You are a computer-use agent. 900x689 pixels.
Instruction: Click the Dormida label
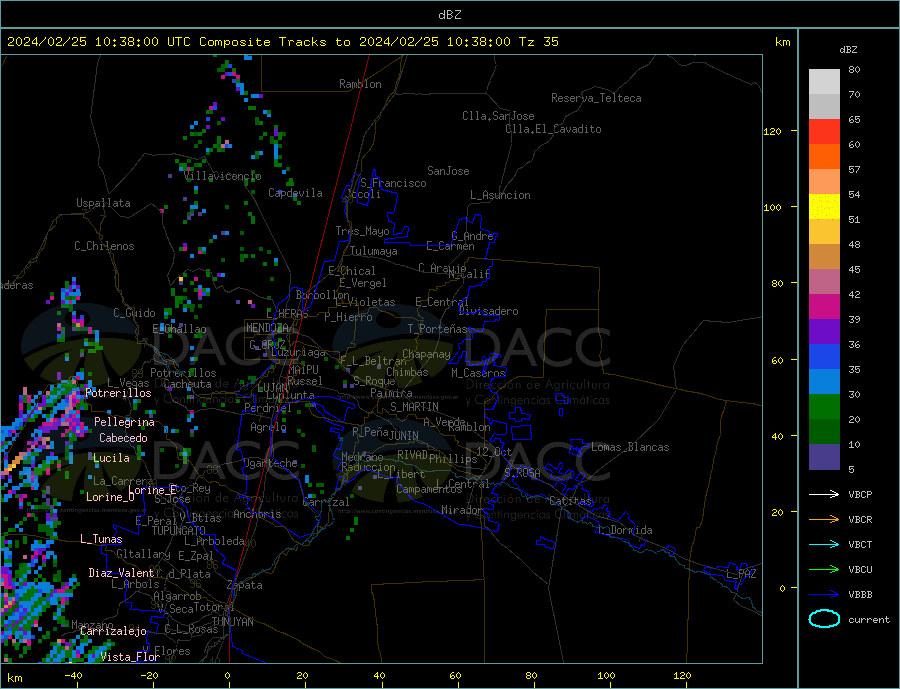pos(631,530)
